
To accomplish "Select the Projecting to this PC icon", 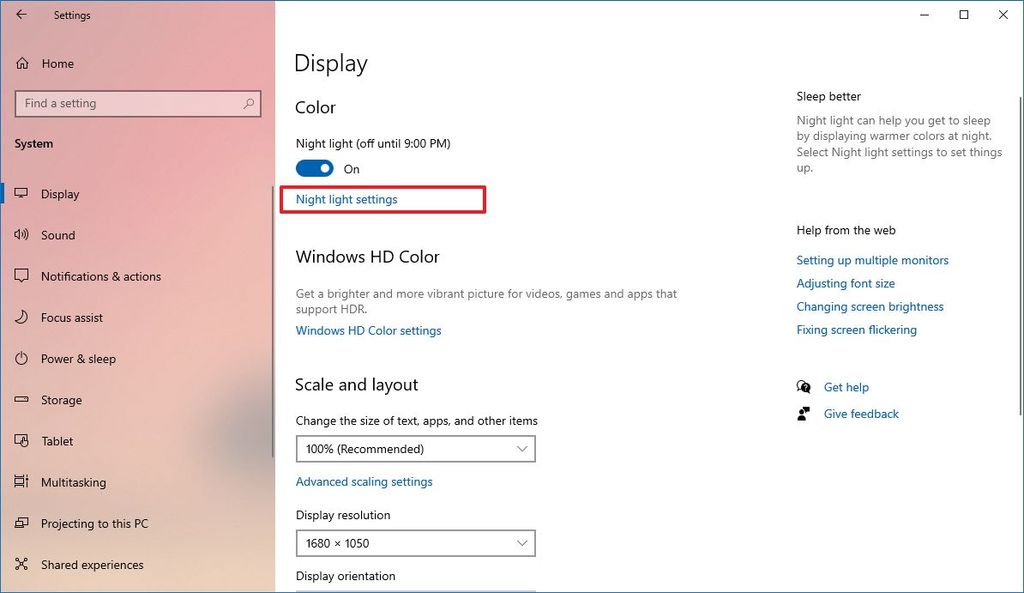I will tap(21, 523).
